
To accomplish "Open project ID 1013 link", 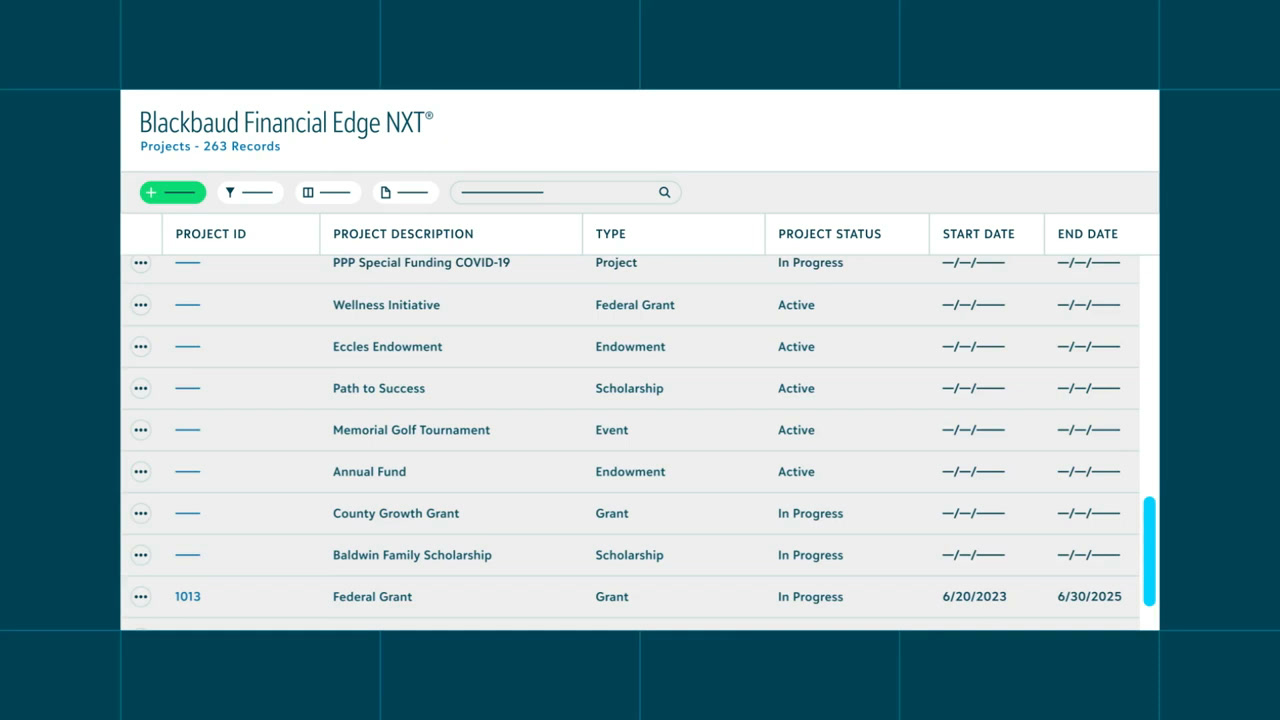I will click(188, 597).
